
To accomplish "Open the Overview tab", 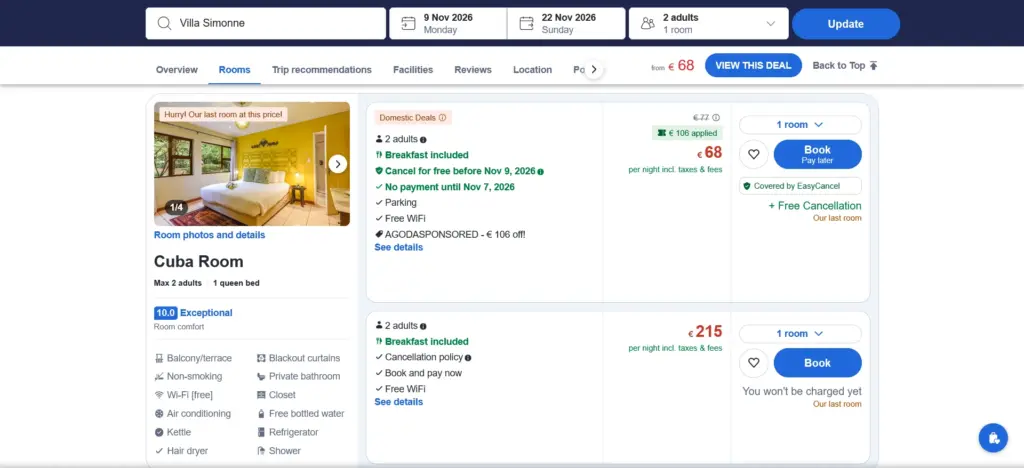I will (x=176, y=70).
